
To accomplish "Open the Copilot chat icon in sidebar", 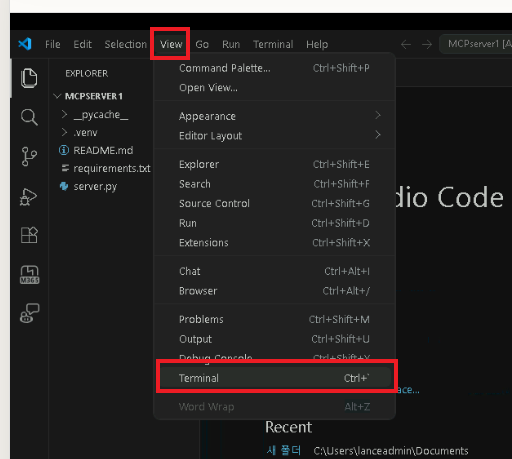I will (30, 313).
